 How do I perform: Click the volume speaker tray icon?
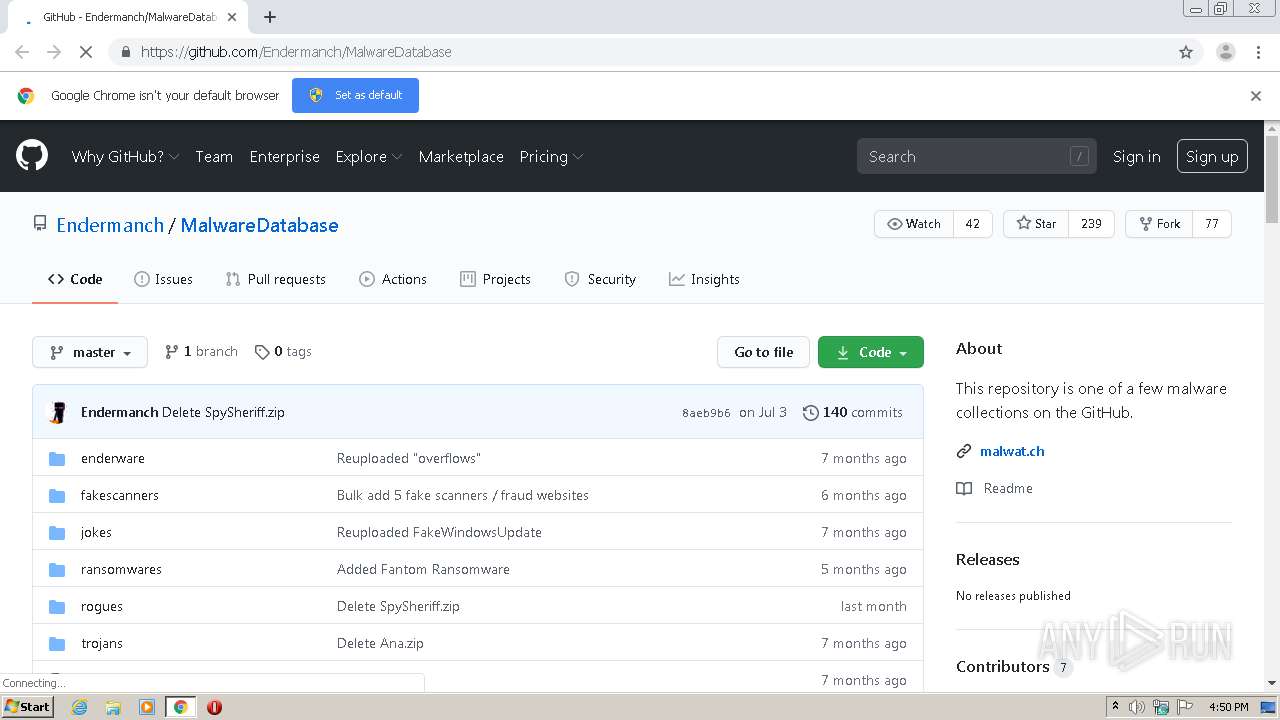pos(1137,707)
